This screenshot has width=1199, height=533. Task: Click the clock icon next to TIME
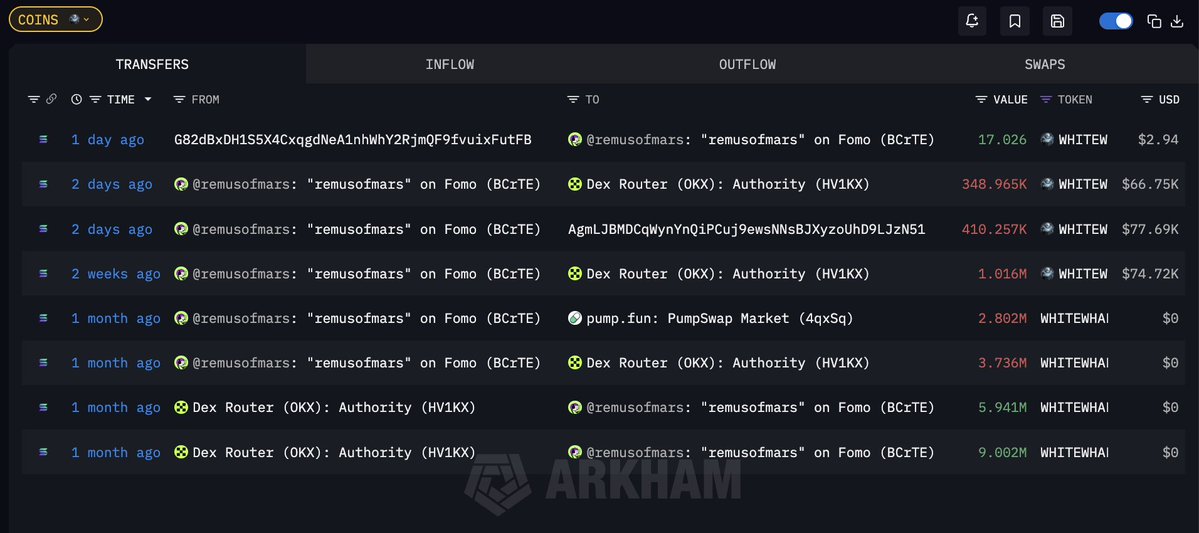[x=77, y=100]
